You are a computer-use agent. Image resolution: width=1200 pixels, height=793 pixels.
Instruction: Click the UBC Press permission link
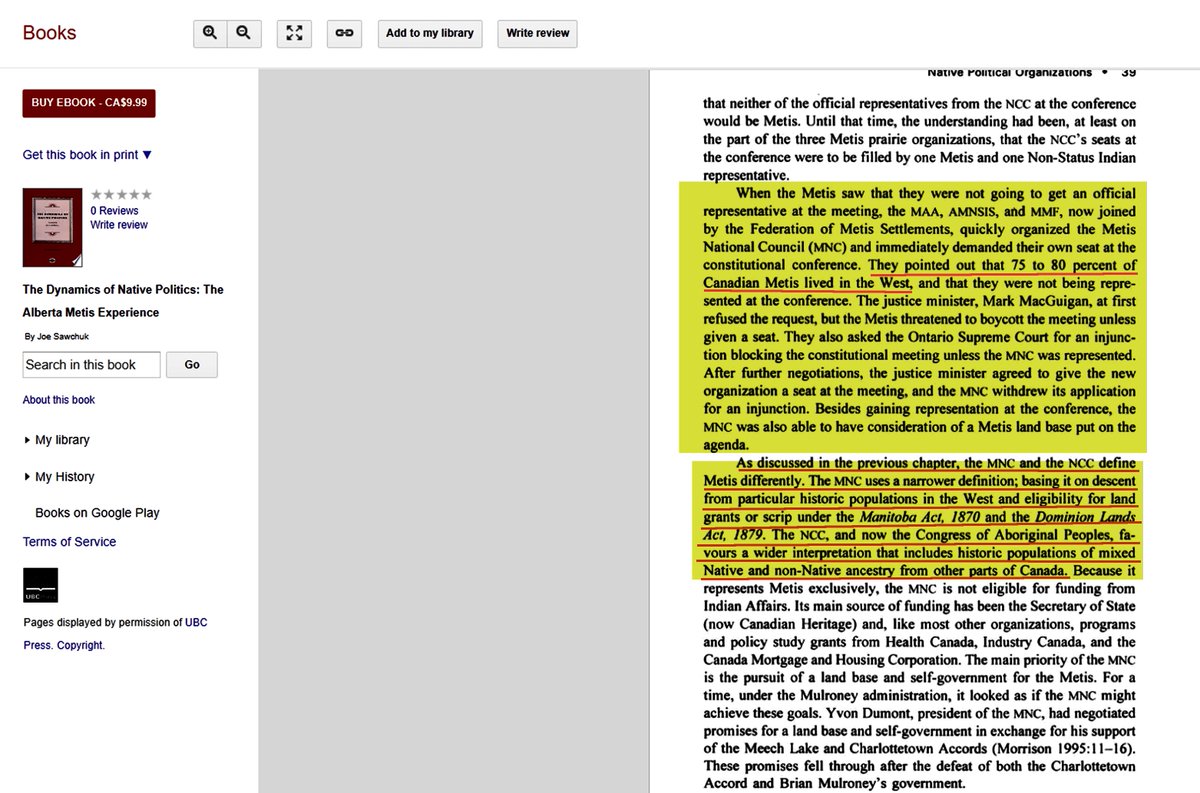tap(196, 622)
